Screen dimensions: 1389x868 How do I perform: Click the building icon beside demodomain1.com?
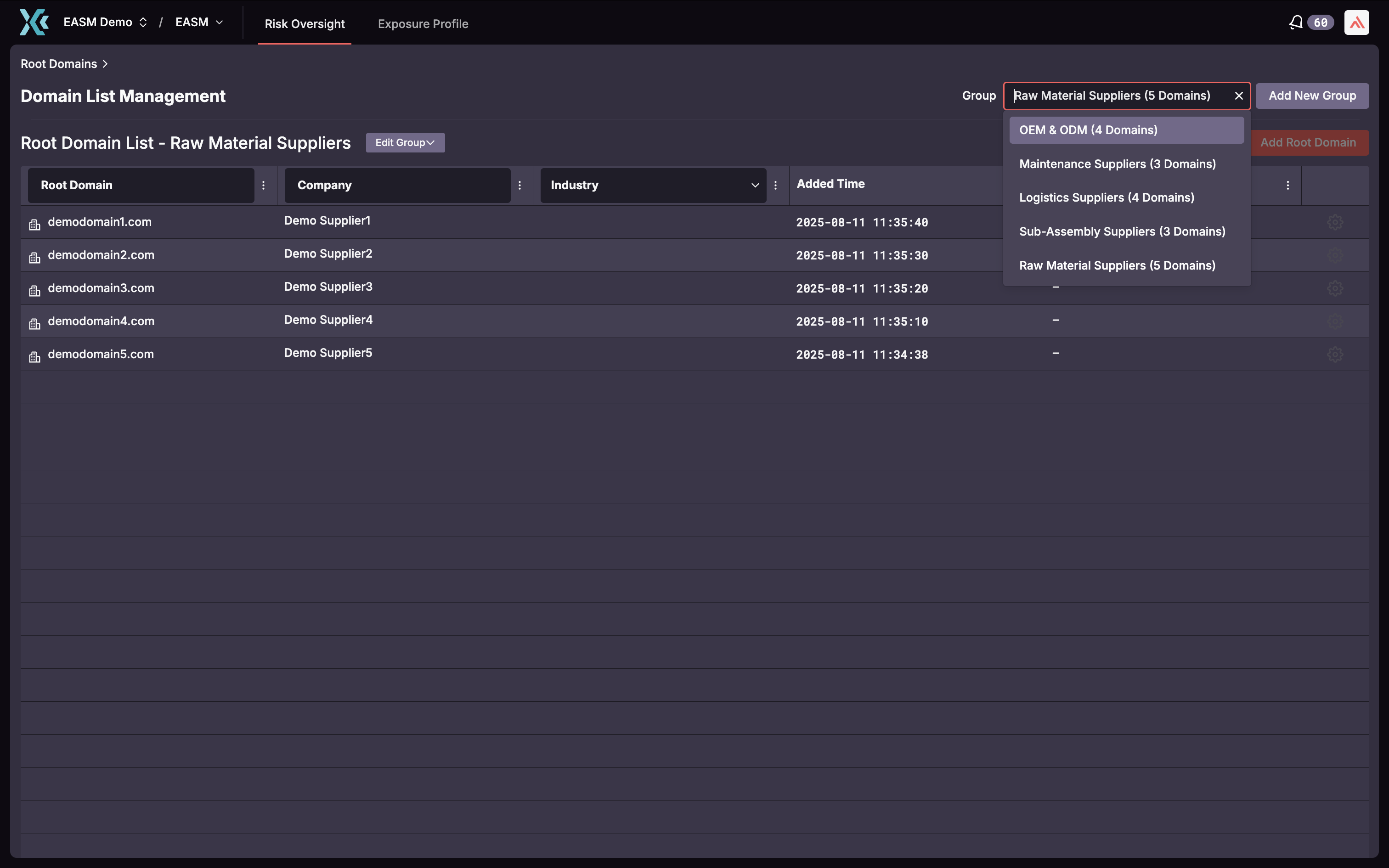pyautogui.click(x=34, y=224)
